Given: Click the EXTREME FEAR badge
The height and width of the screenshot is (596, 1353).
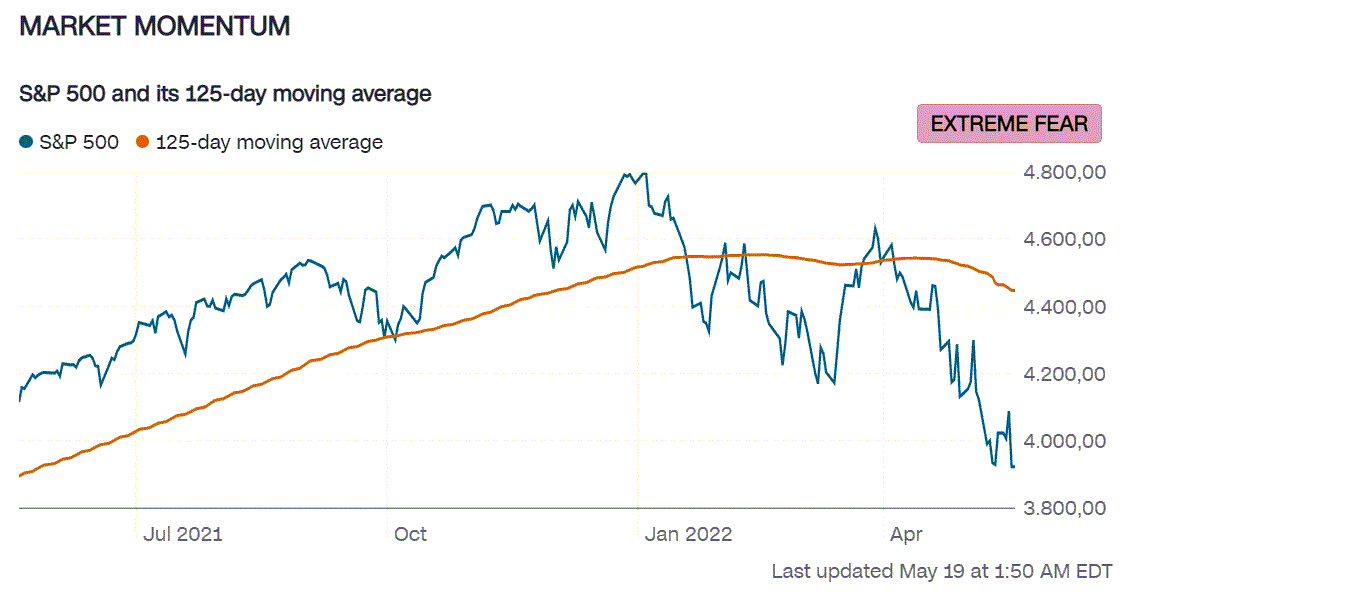Looking at the screenshot, I should coord(1009,124).
